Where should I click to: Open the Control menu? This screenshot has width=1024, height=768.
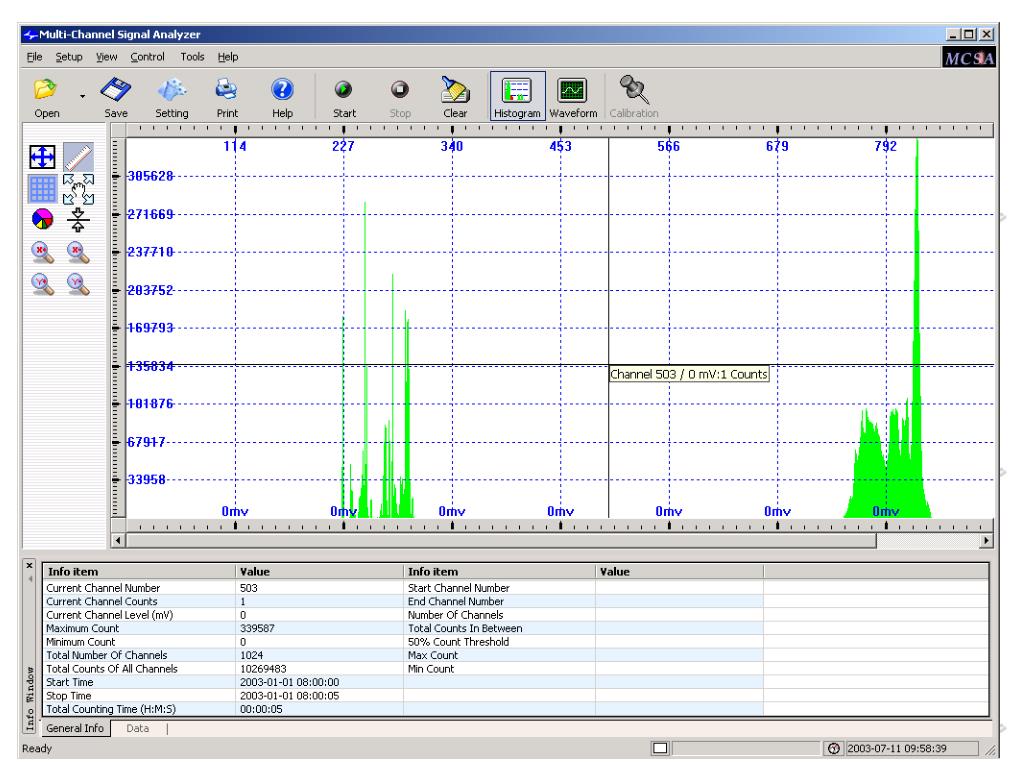(x=147, y=57)
